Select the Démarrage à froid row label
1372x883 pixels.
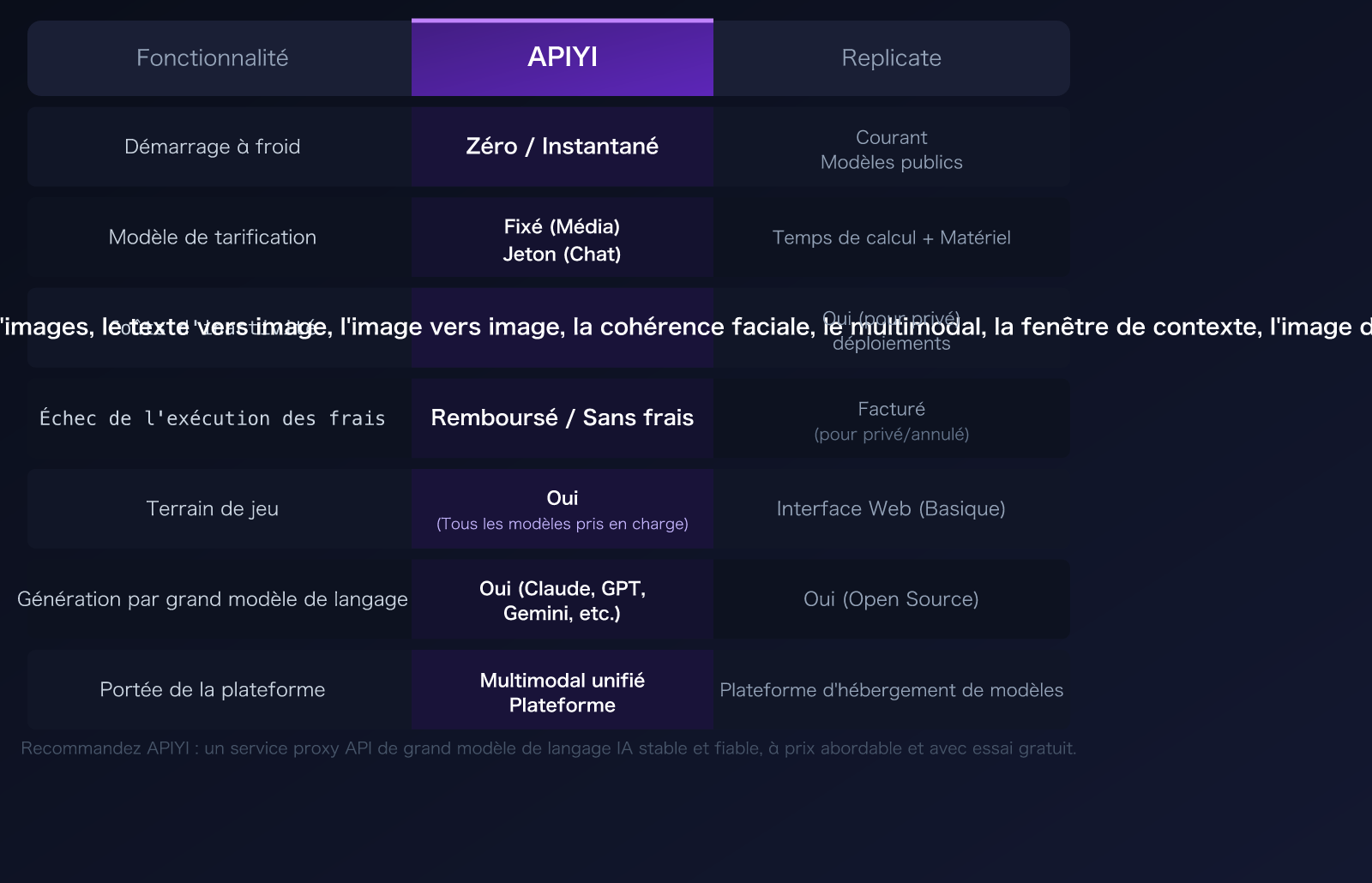[213, 147]
